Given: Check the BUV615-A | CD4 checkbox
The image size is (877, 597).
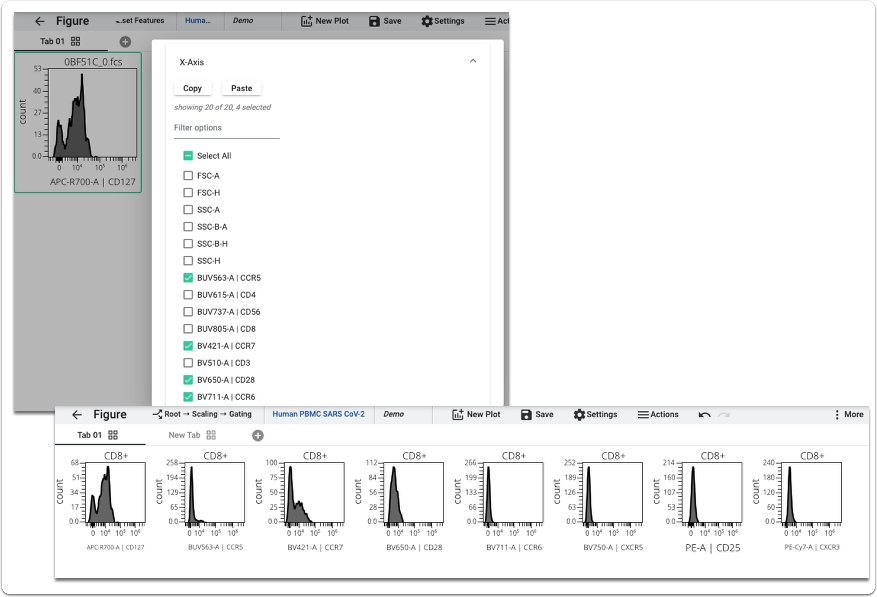Looking at the screenshot, I should [x=188, y=295].
